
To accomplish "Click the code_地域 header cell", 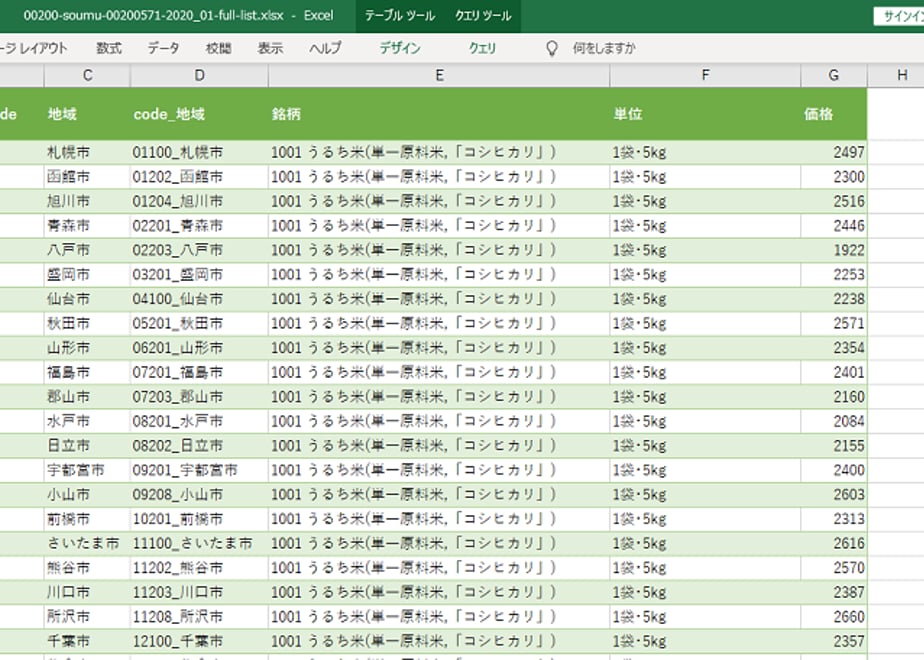I will tap(199, 114).
